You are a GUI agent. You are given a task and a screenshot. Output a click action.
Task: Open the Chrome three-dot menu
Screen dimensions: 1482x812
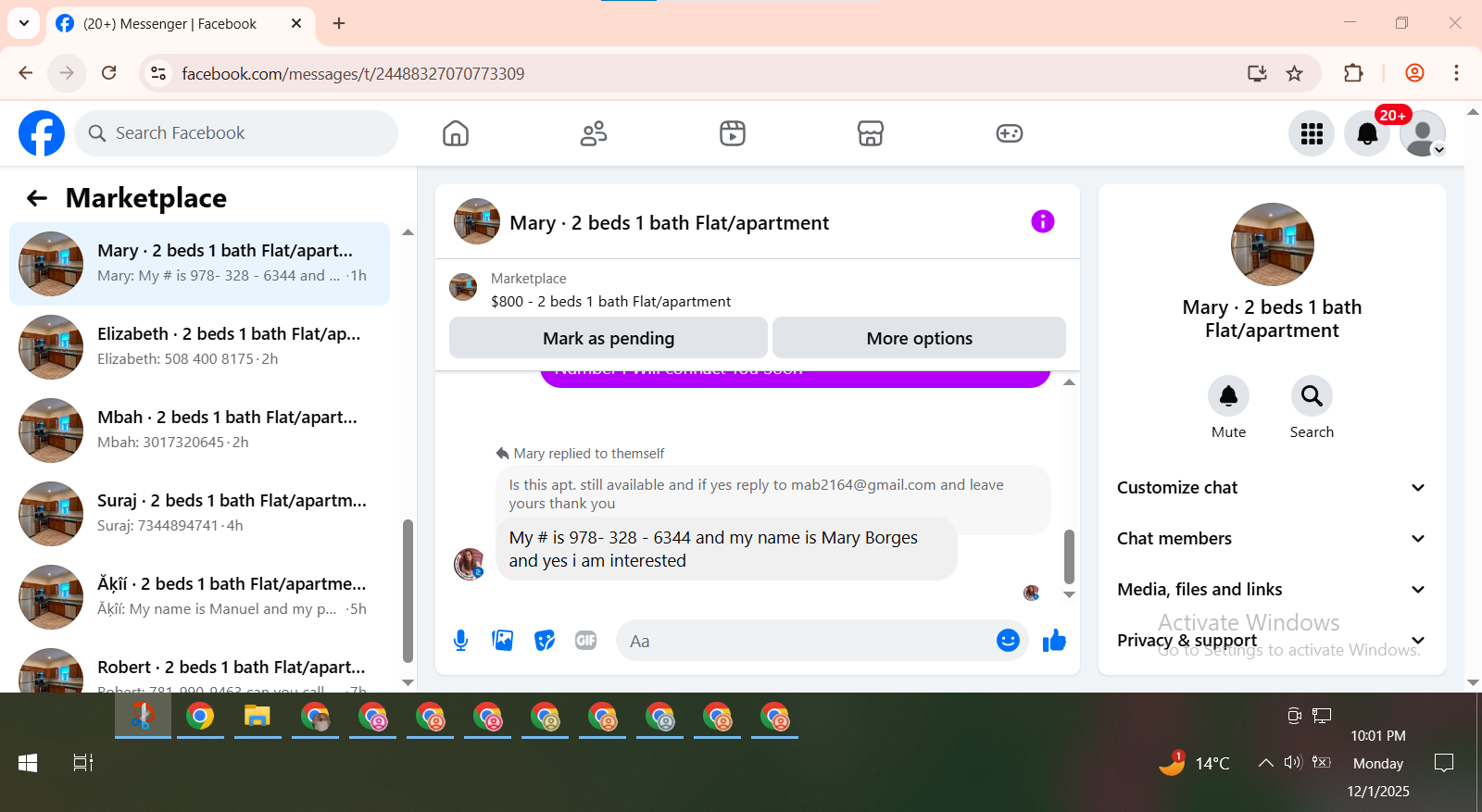pos(1456,73)
